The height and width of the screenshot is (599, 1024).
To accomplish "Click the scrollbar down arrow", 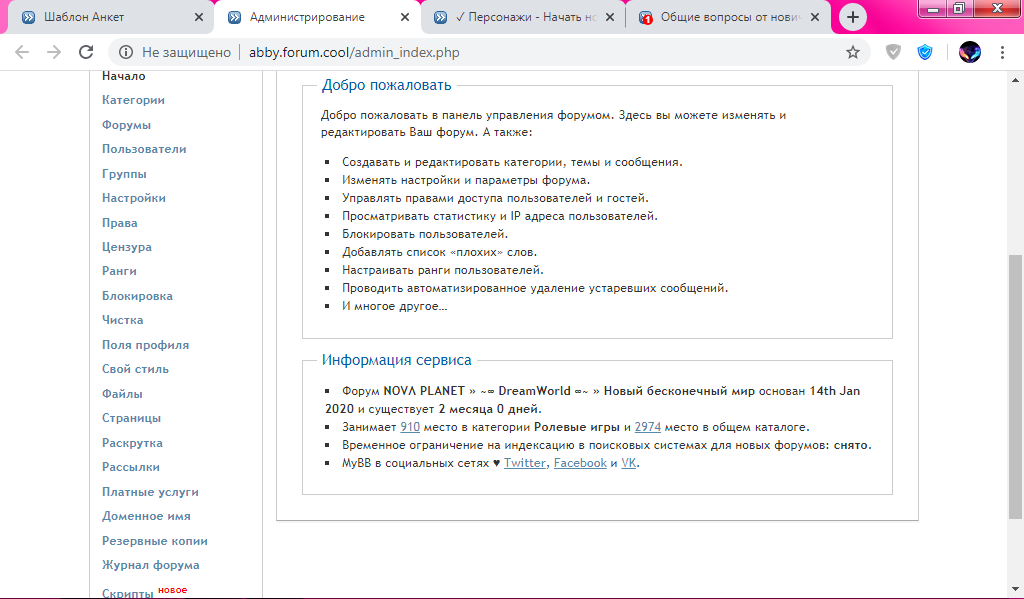I will pyautogui.click(x=1015, y=589).
